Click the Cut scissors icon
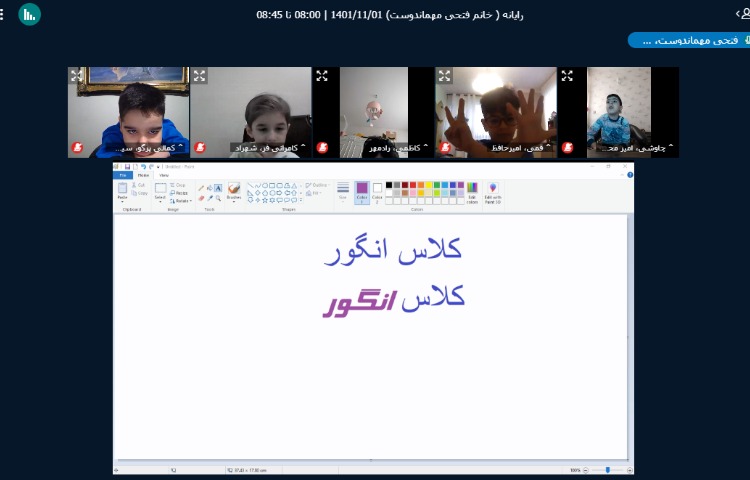Viewport: 750px width, 480px height. tap(134, 185)
